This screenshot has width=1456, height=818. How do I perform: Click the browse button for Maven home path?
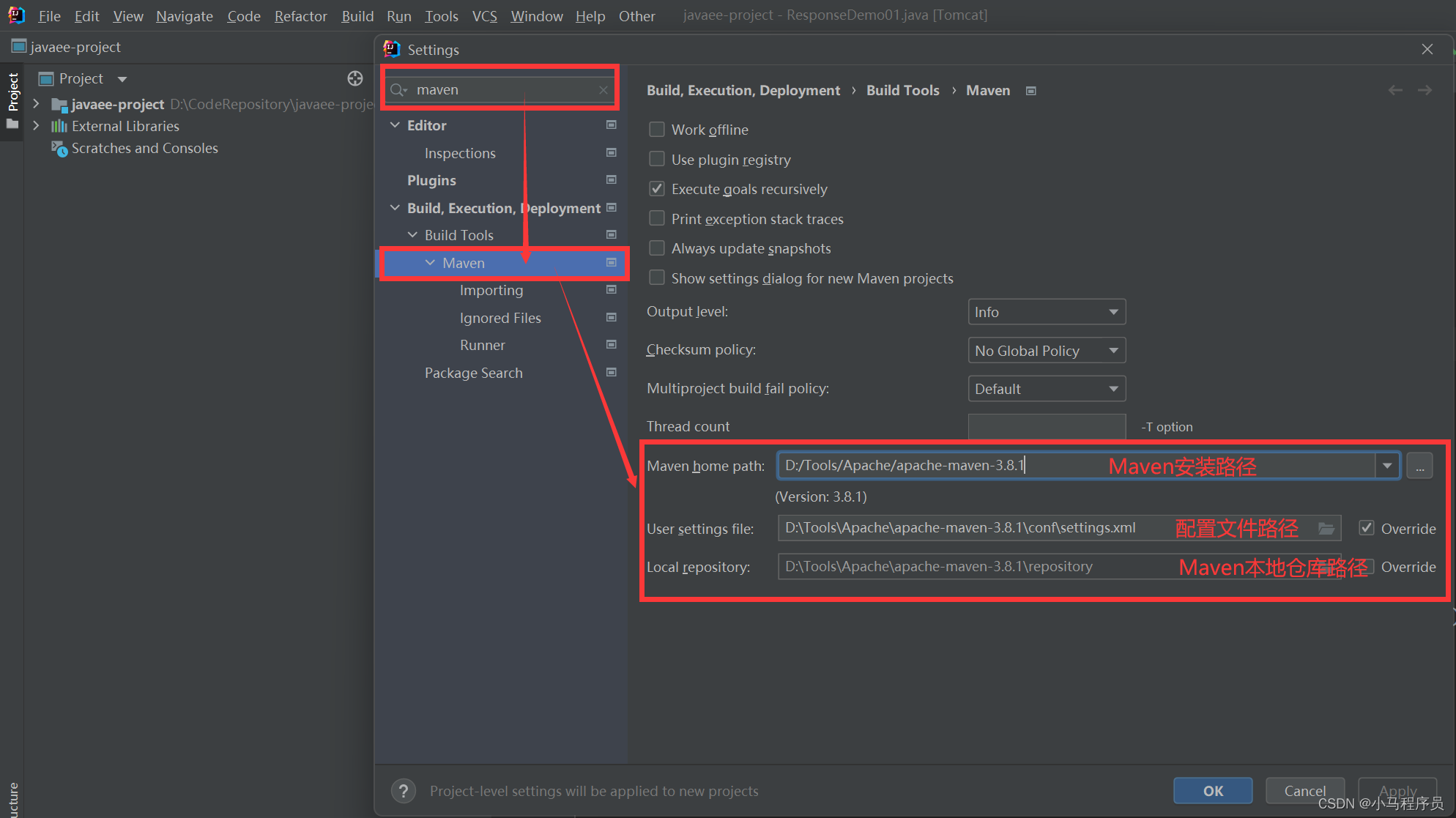point(1419,466)
